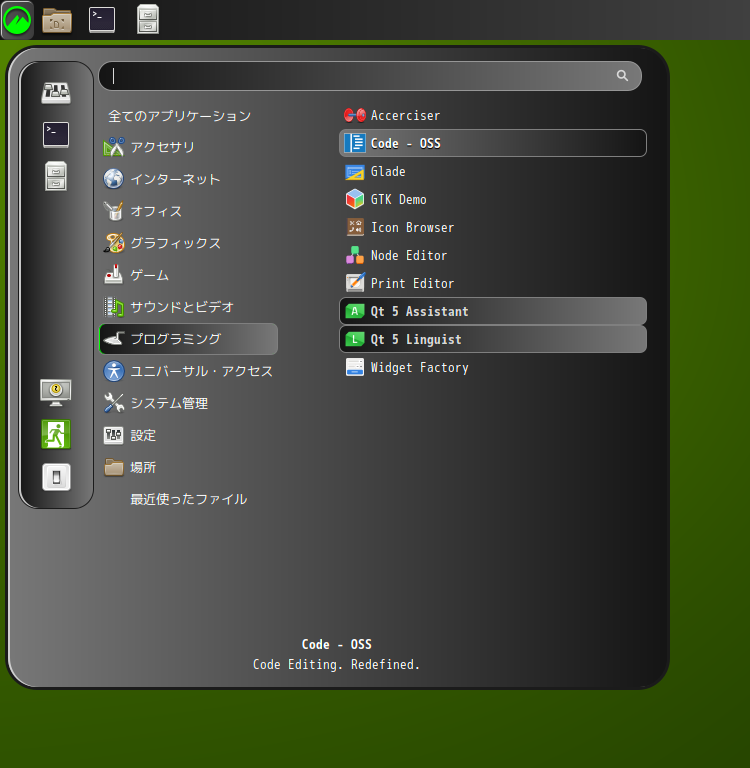Launch Glade application

click(493, 171)
